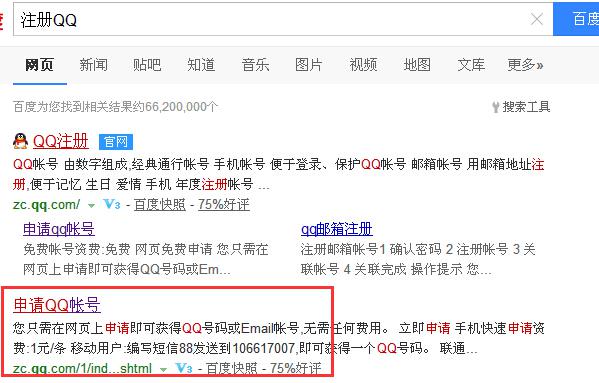Open the 申请QQ帐号 result title

57,305
